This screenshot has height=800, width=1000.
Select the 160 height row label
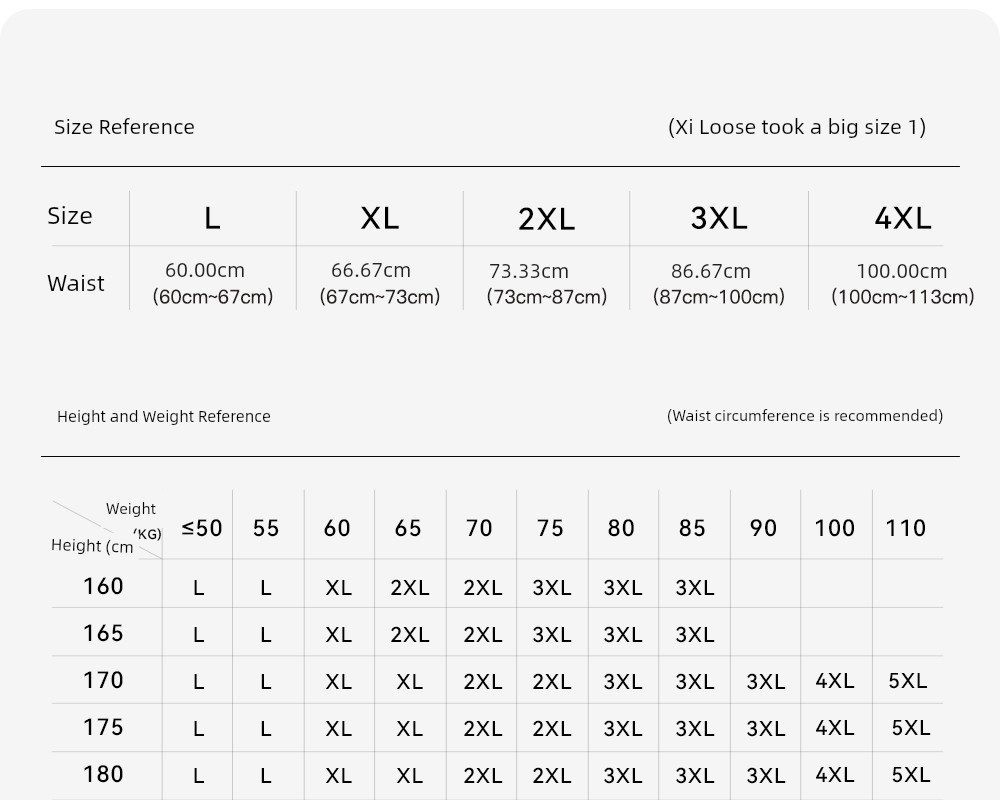(103, 586)
